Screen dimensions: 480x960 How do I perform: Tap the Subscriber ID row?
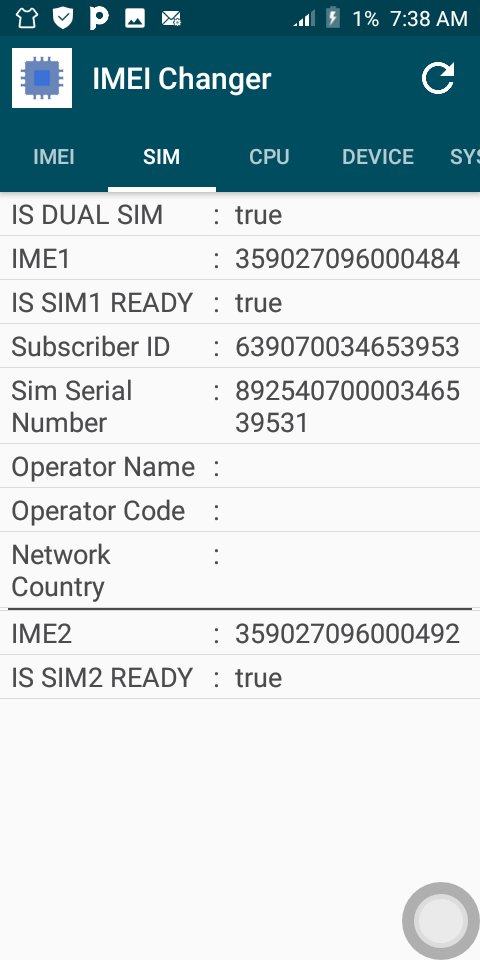point(240,347)
